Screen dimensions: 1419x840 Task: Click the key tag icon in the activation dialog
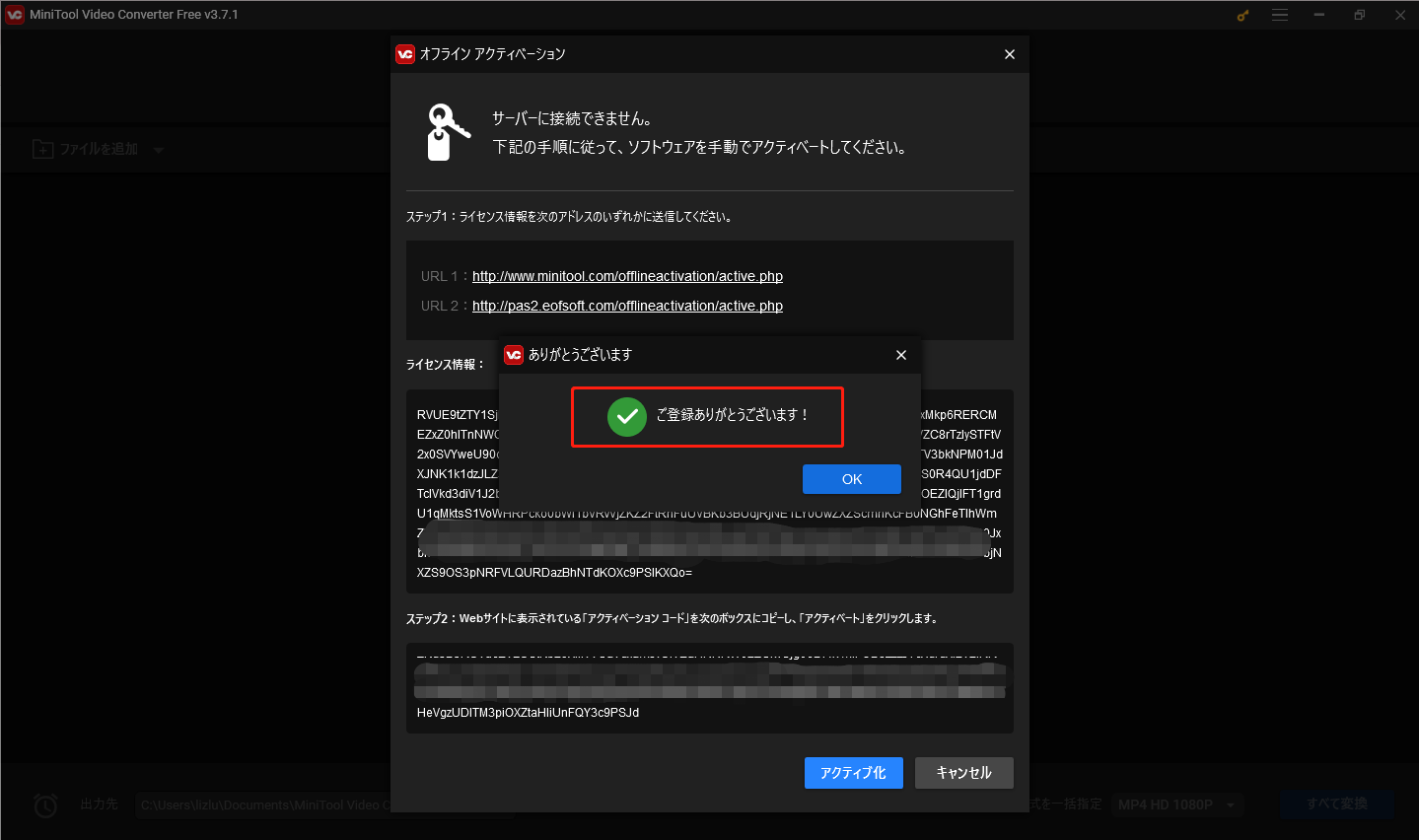coord(448,132)
